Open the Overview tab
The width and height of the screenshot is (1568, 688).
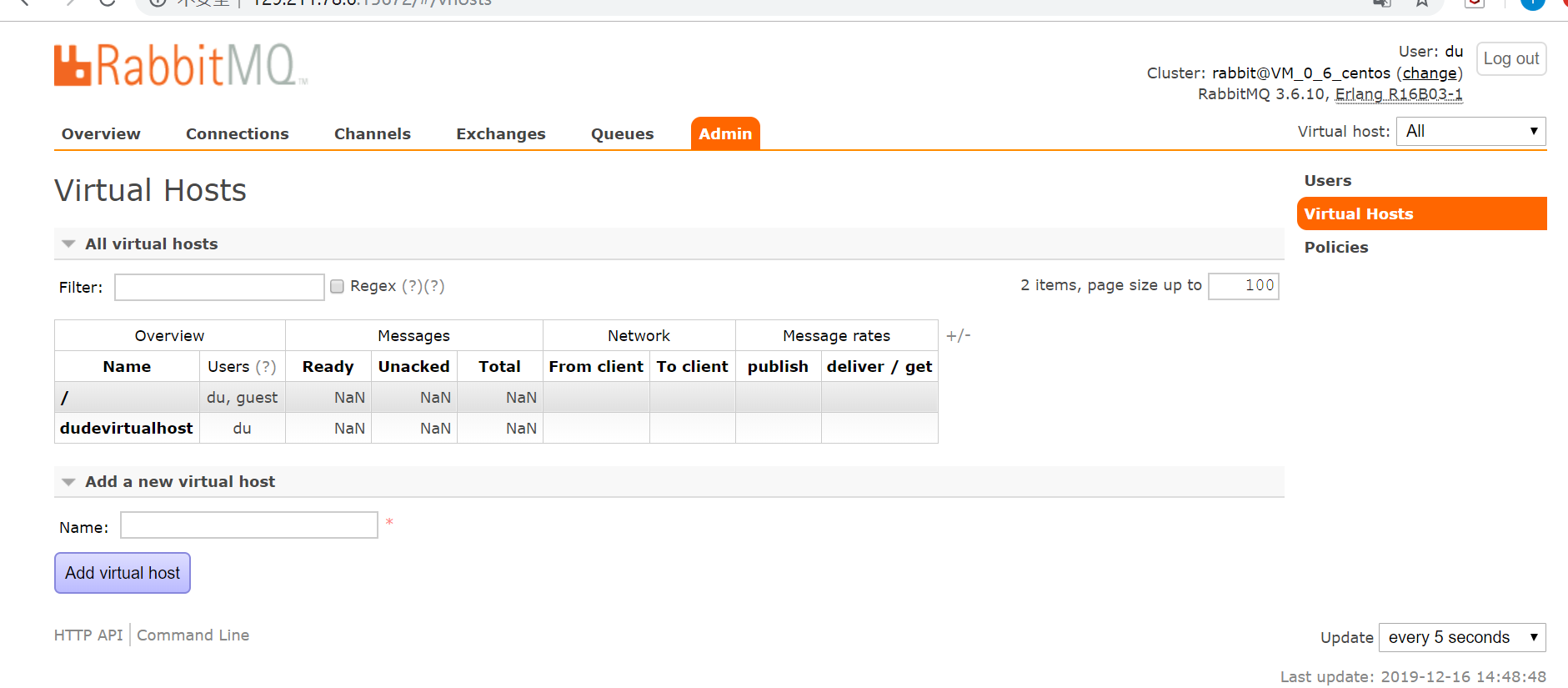tap(101, 133)
